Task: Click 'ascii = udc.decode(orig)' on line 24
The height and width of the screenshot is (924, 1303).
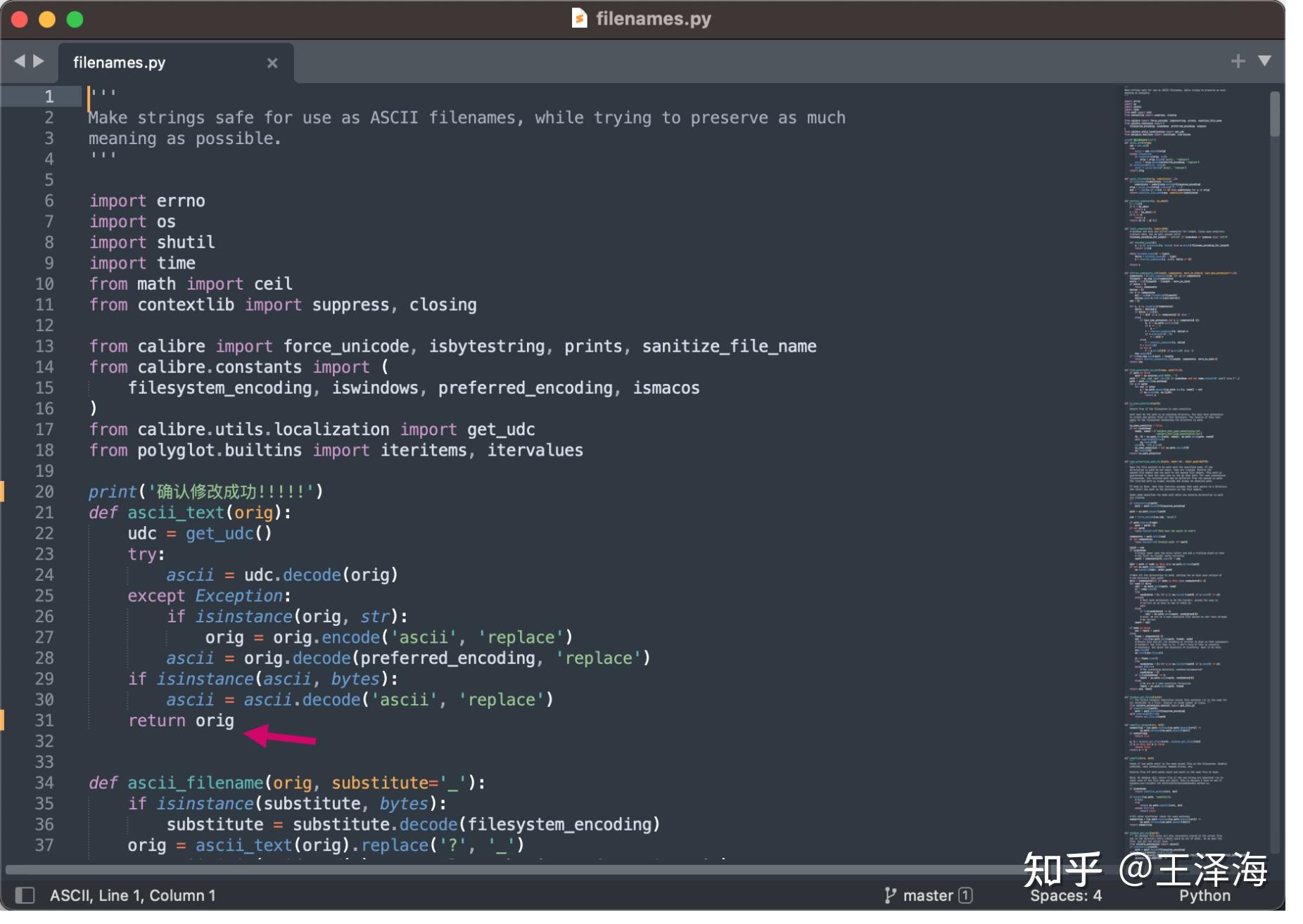Action: pyautogui.click(x=282, y=575)
